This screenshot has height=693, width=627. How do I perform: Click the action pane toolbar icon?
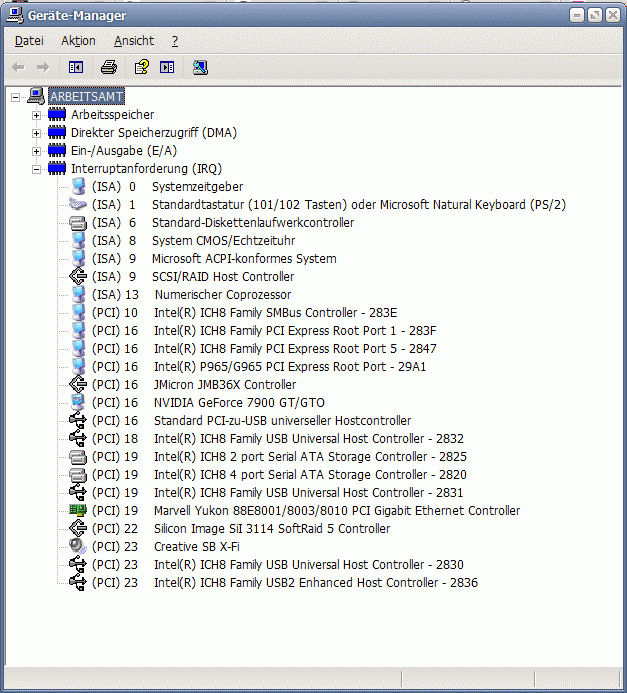point(167,68)
